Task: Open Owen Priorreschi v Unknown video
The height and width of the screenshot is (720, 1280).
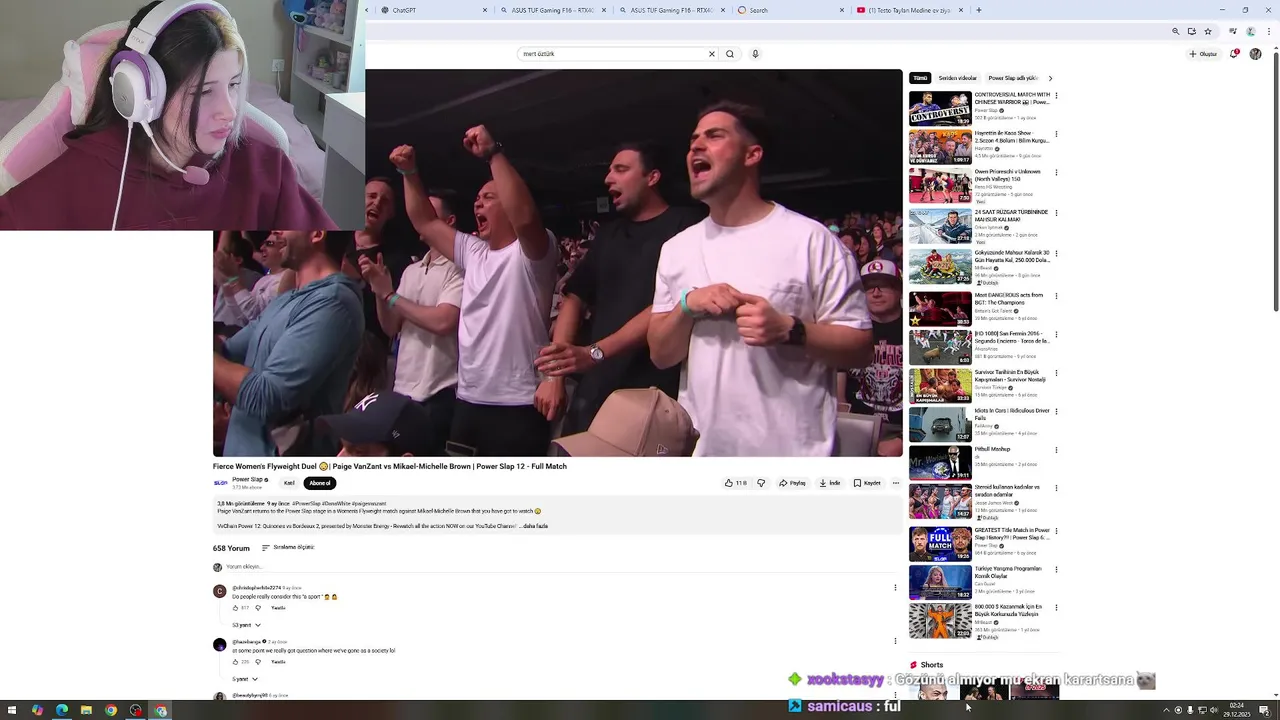Action: [940, 185]
